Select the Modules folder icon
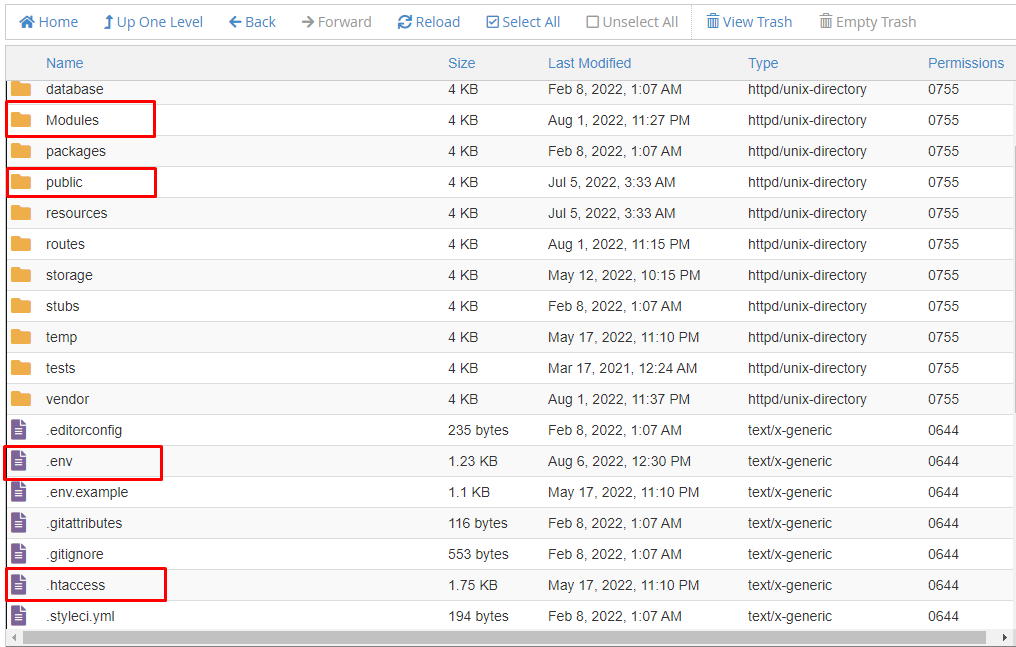 [x=21, y=120]
